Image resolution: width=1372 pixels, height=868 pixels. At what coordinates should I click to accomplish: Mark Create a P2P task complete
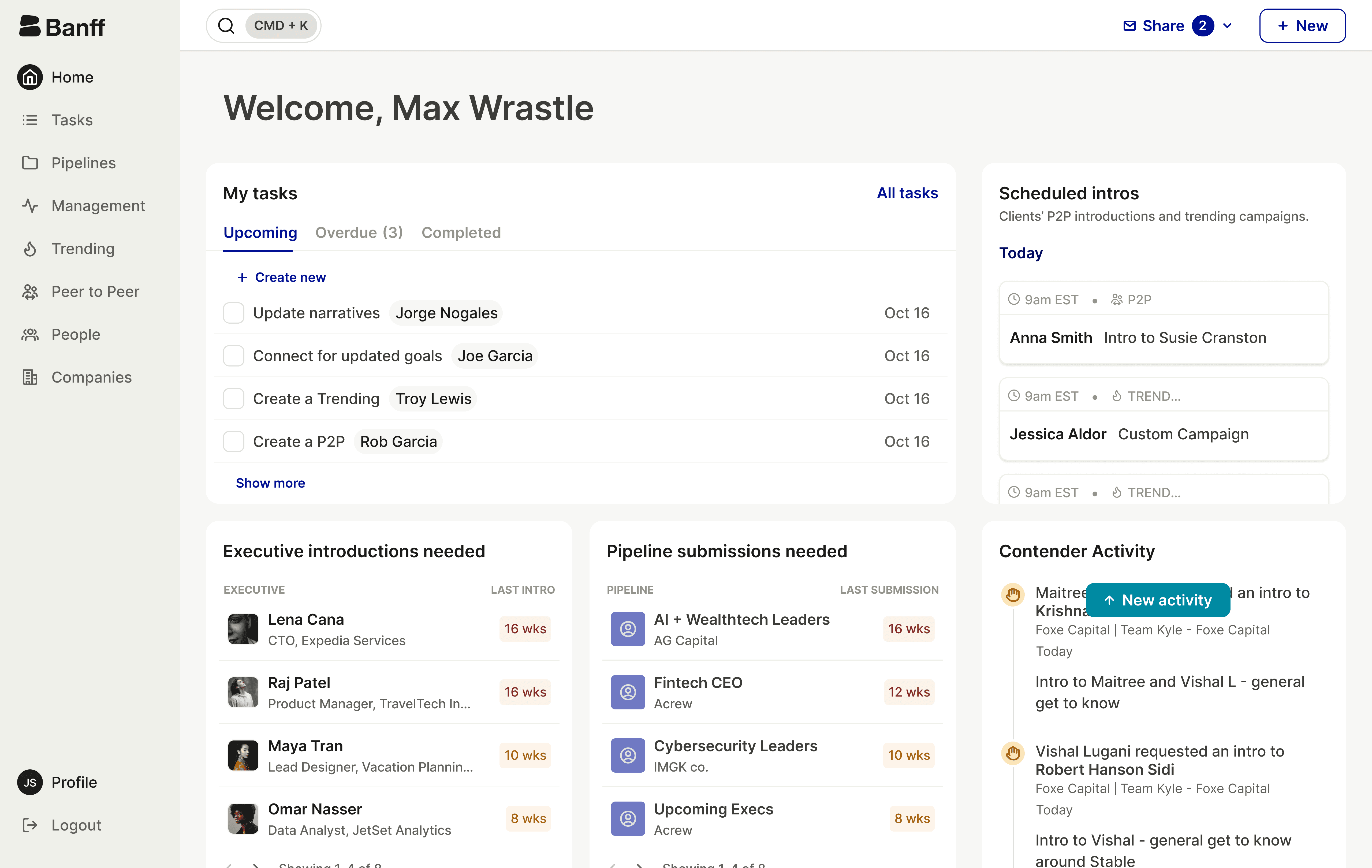point(234,442)
